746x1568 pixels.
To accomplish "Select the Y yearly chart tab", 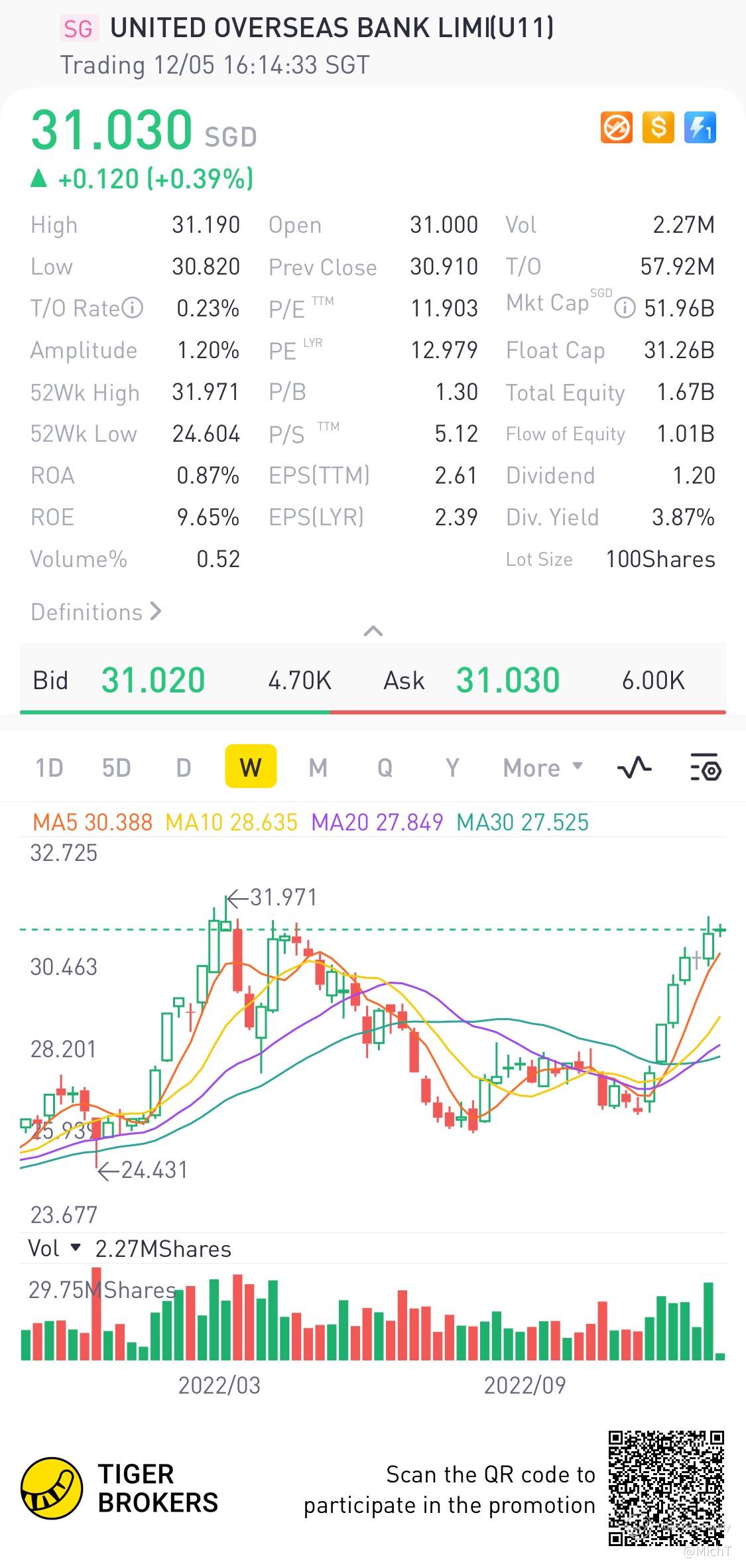I will [452, 767].
